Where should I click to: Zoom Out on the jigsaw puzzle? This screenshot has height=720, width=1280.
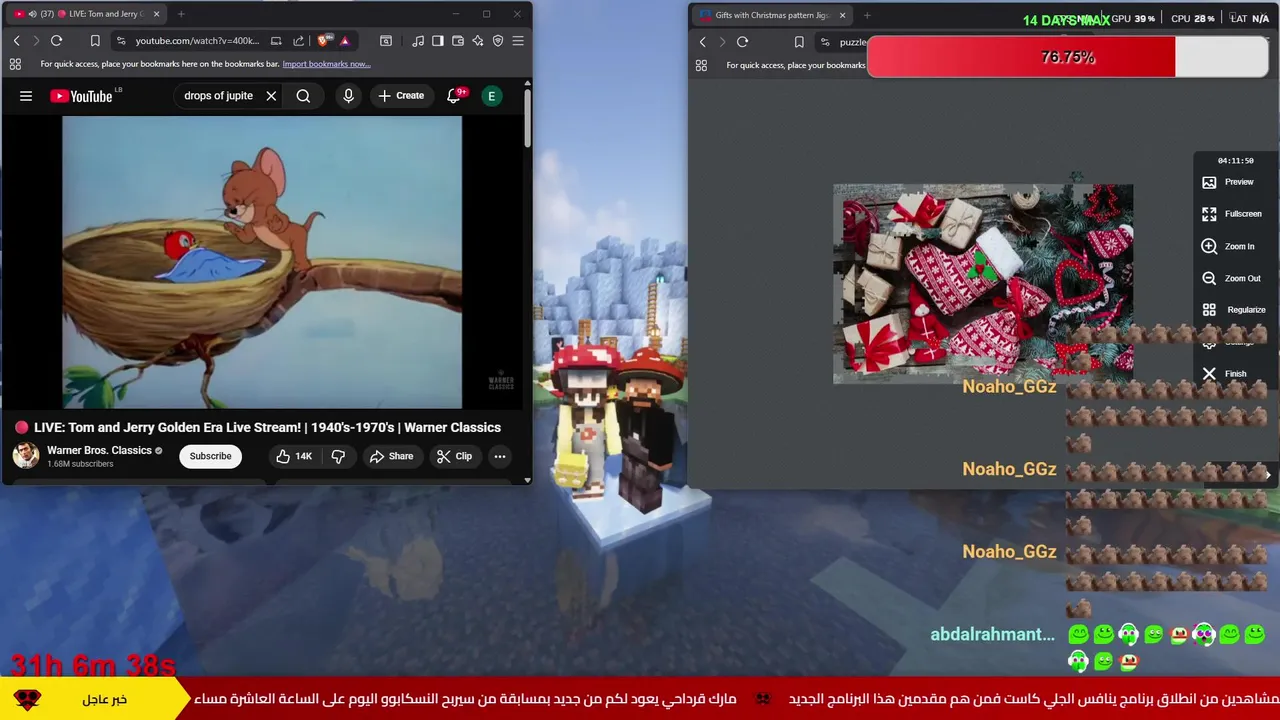pos(1232,278)
